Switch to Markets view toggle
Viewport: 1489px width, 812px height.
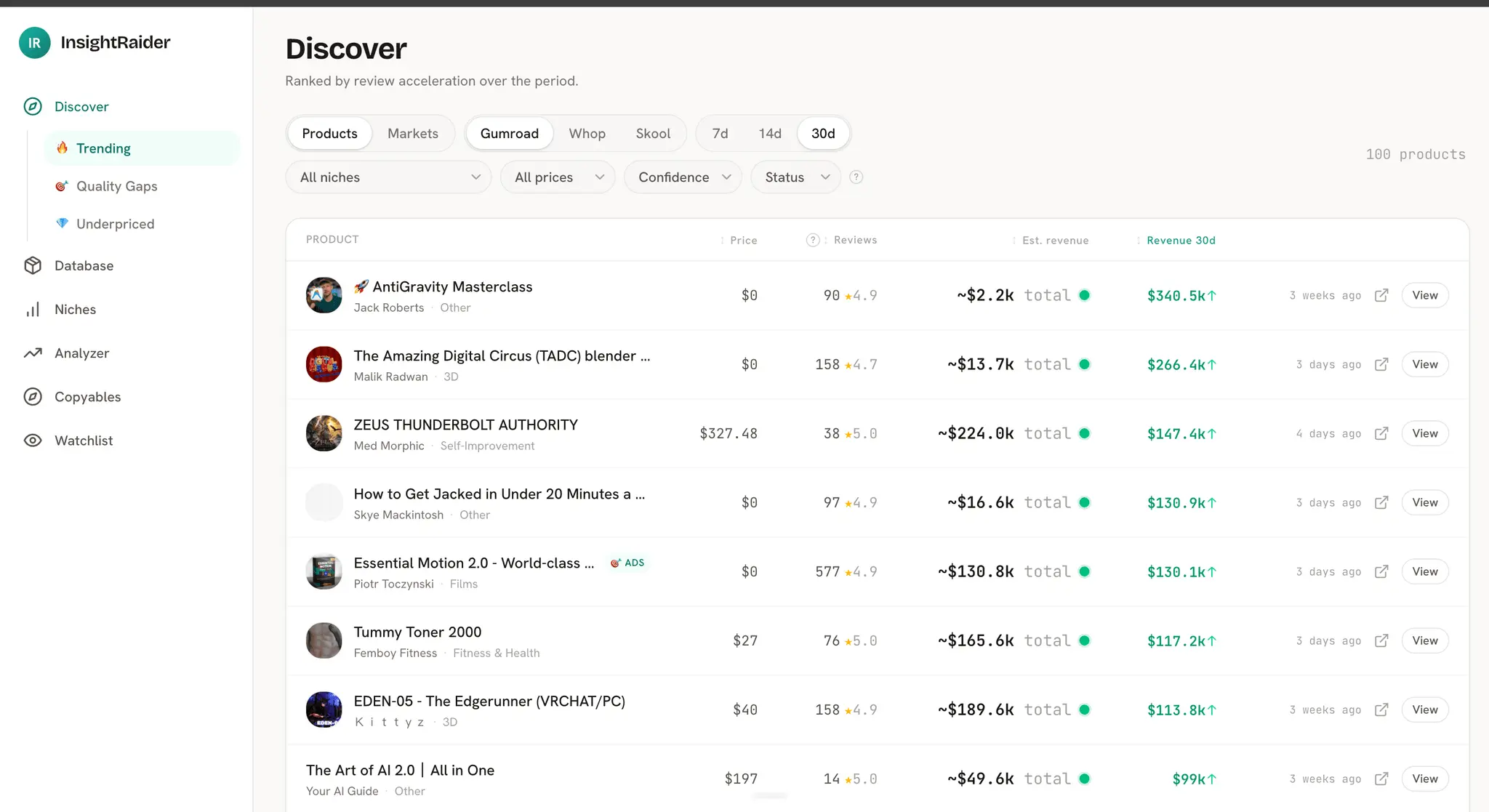coord(413,133)
